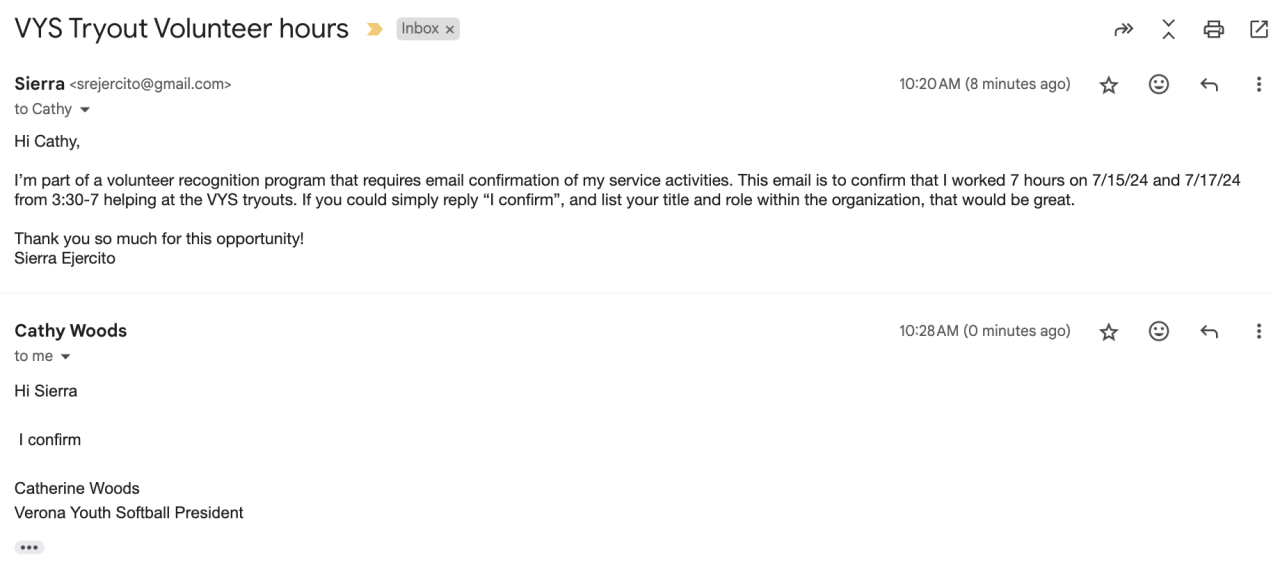Click sender name Cathy Woods
Screen dimensions: 1280x569
click(71, 331)
